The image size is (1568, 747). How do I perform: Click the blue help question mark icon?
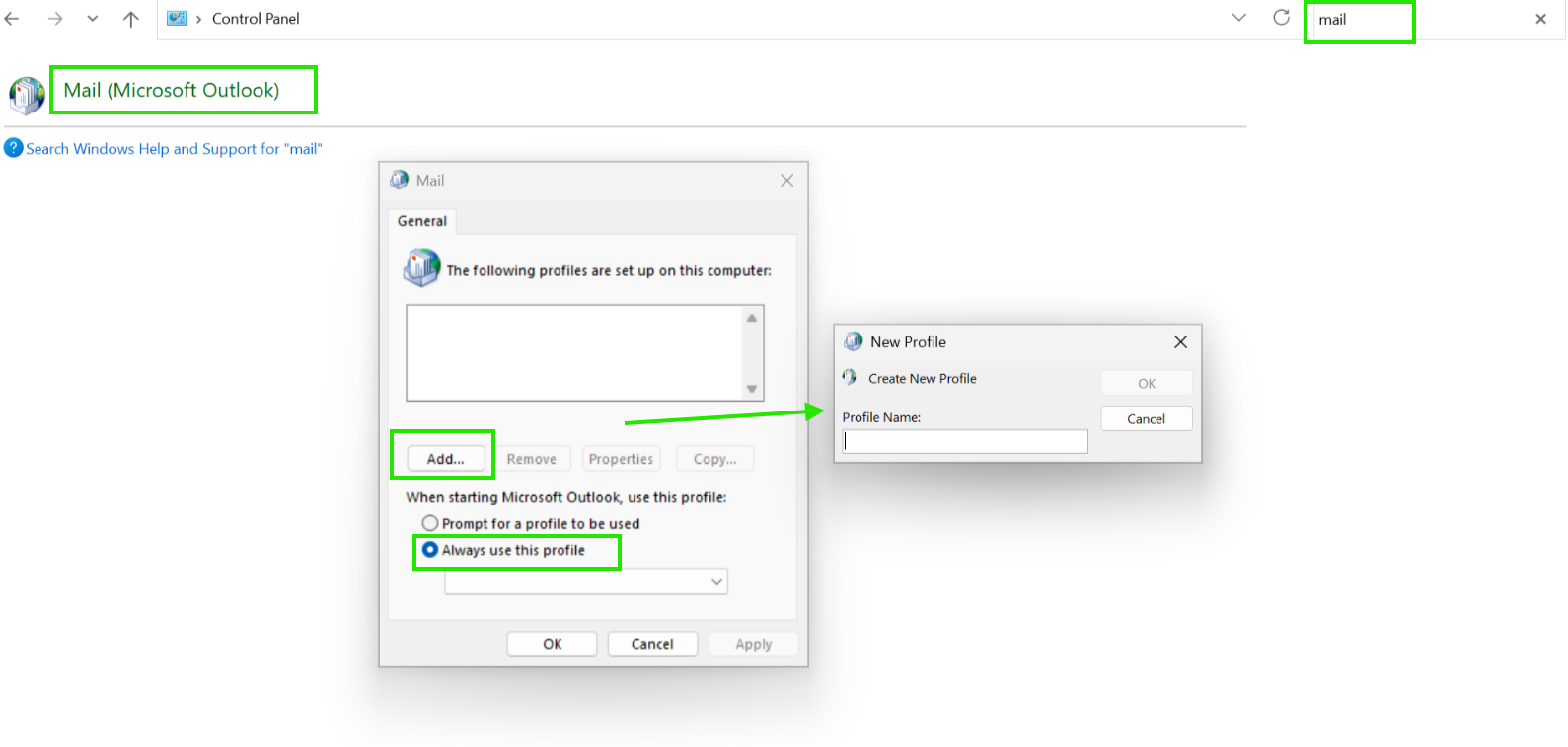(x=13, y=148)
